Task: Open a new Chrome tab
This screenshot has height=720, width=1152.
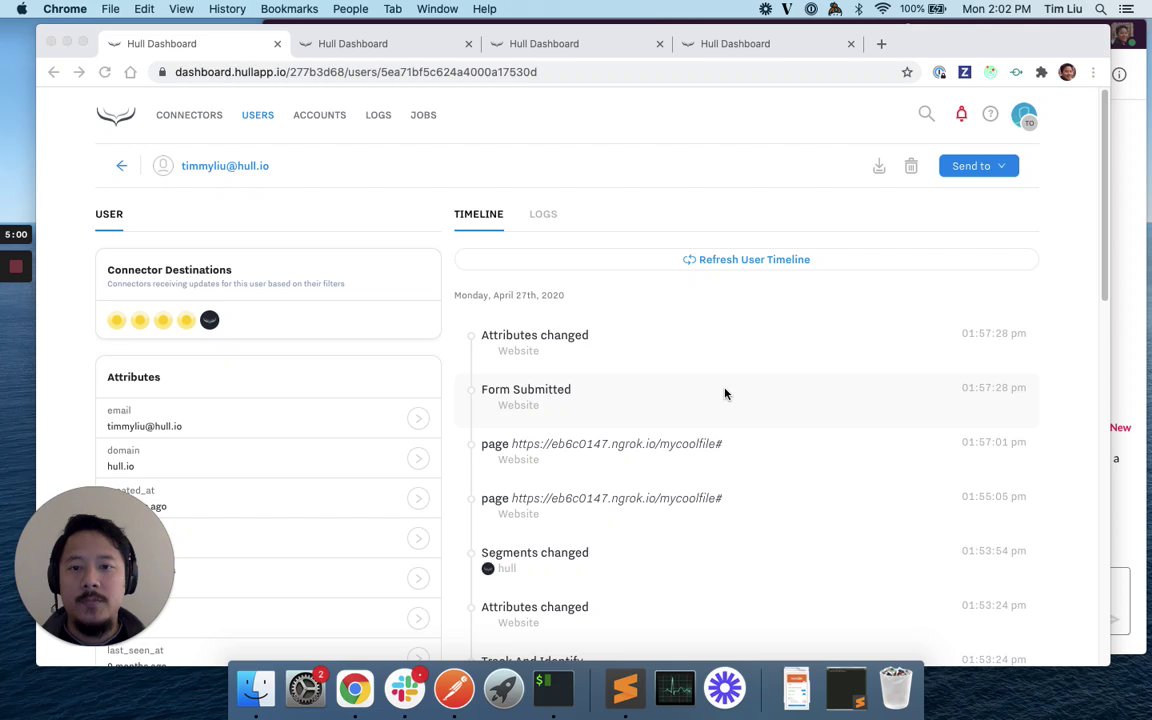Action: click(882, 44)
